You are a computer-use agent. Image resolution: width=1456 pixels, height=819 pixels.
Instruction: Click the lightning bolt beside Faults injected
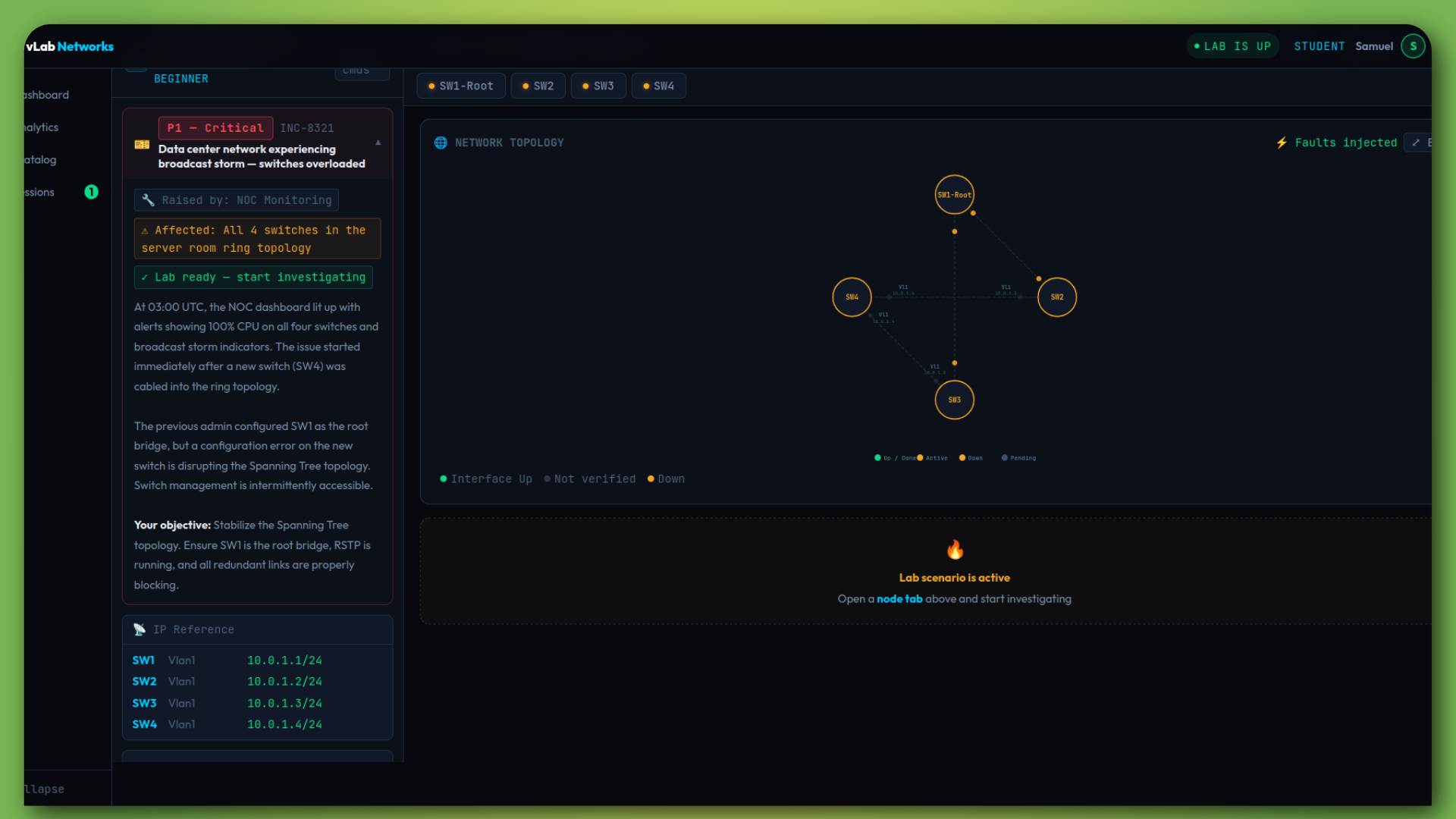click(1282, 142)
